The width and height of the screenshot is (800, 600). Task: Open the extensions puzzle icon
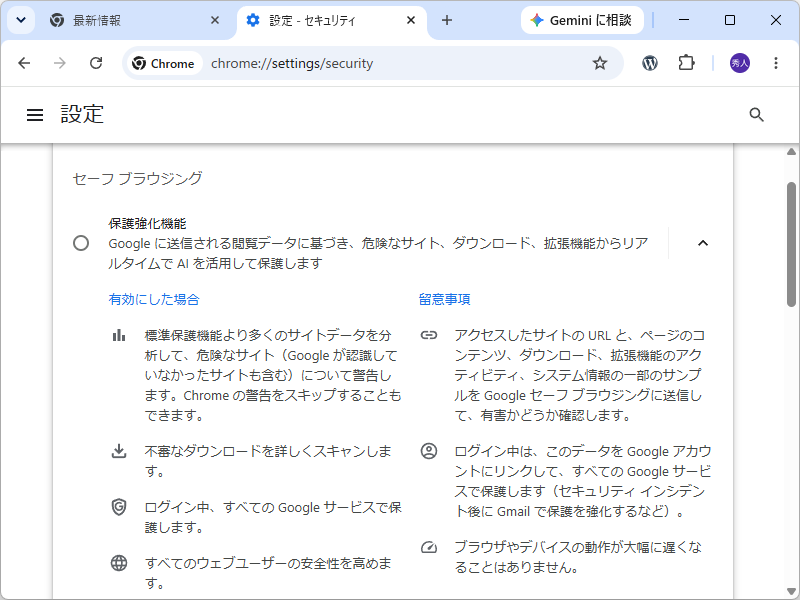coord(686,63)
